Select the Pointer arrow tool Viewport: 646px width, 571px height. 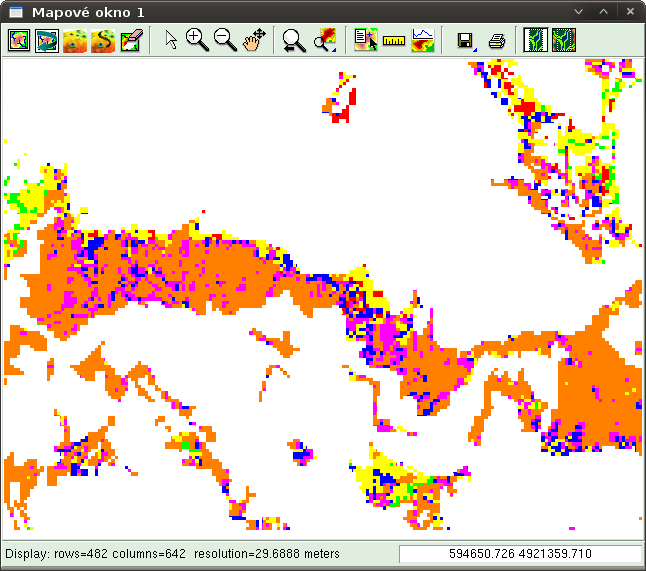tap(171, 40)
